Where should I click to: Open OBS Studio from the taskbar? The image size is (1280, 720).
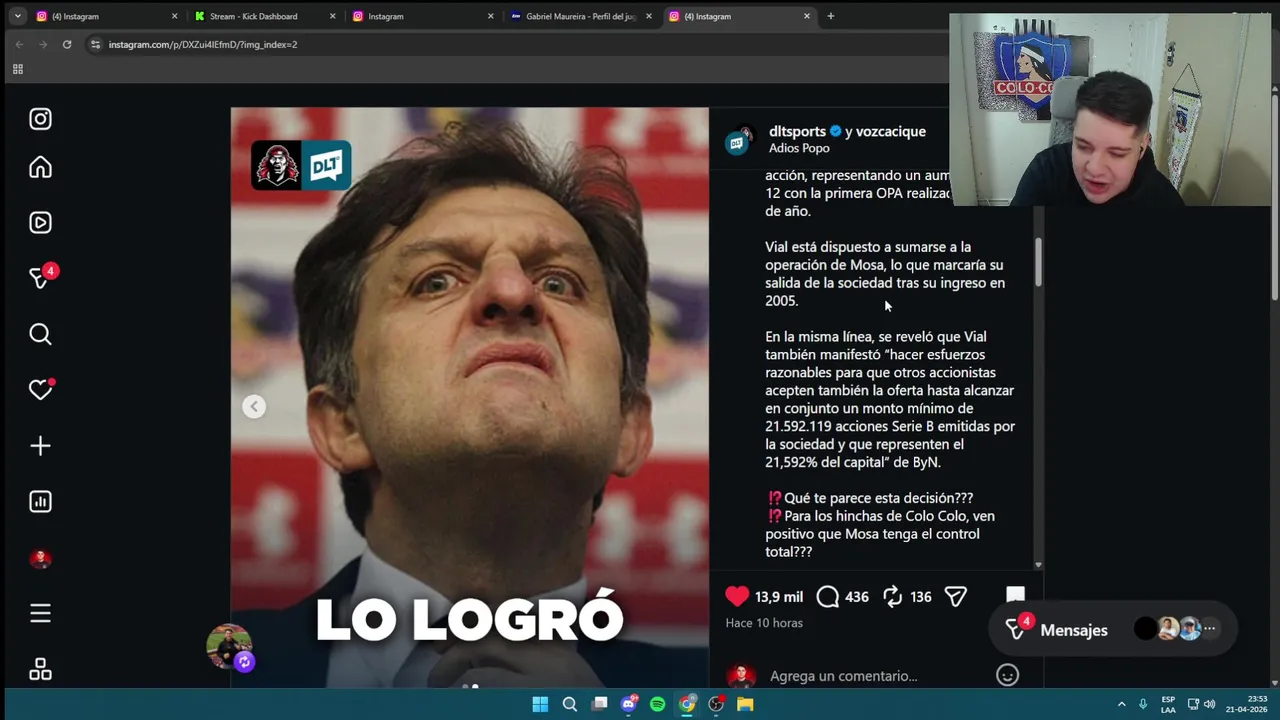(716, 704)
